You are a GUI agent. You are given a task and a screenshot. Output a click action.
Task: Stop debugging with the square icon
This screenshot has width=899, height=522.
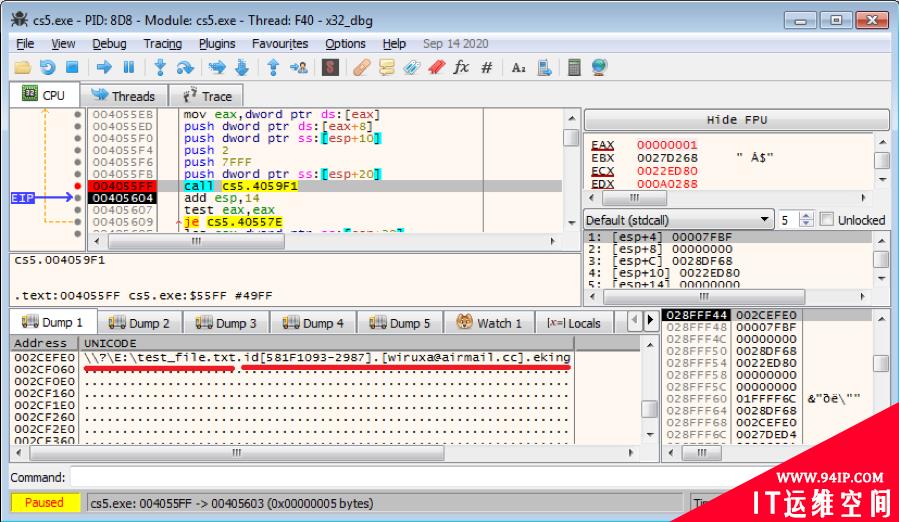[x=72, y=68]
